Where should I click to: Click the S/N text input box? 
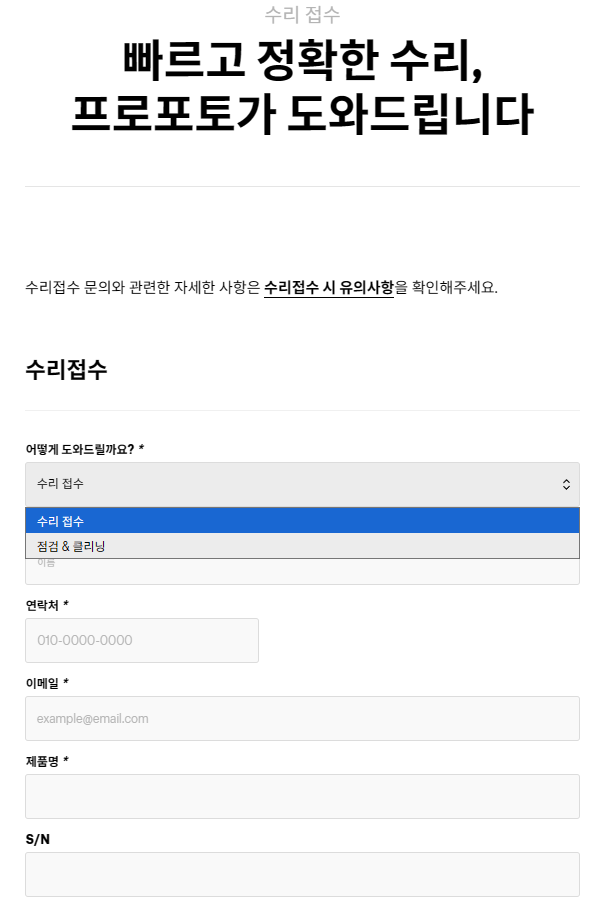coord(302,874)
